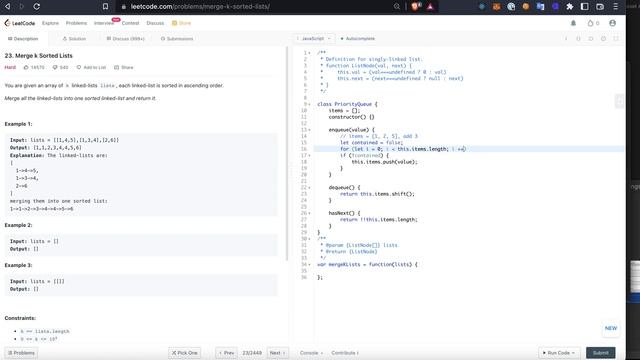Open the JavaScript language dropdown
The width and height of the screenshot is (640, 360).
[x=315, y=39]
